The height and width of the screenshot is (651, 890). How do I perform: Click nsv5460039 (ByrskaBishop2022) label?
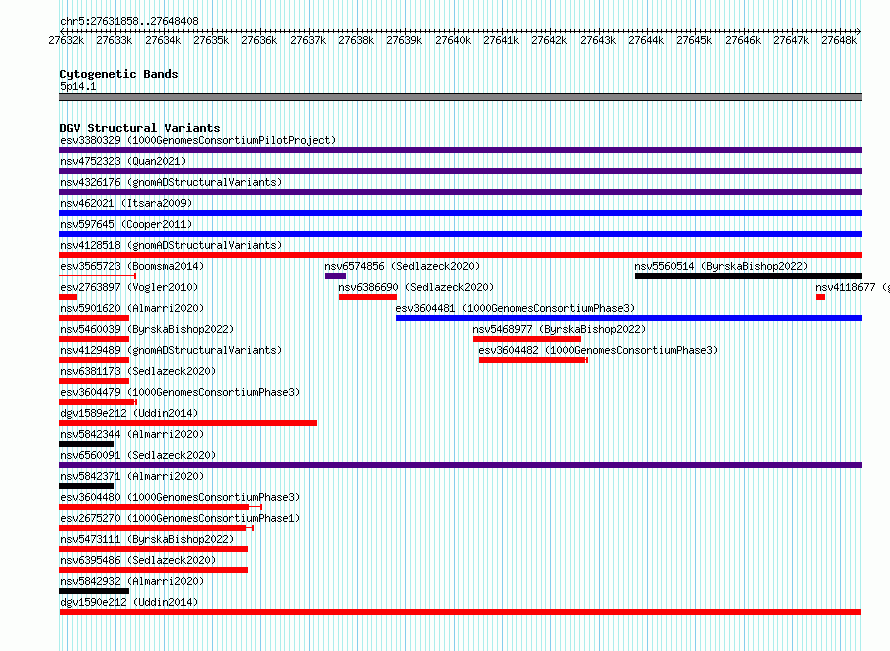[147, 329]
